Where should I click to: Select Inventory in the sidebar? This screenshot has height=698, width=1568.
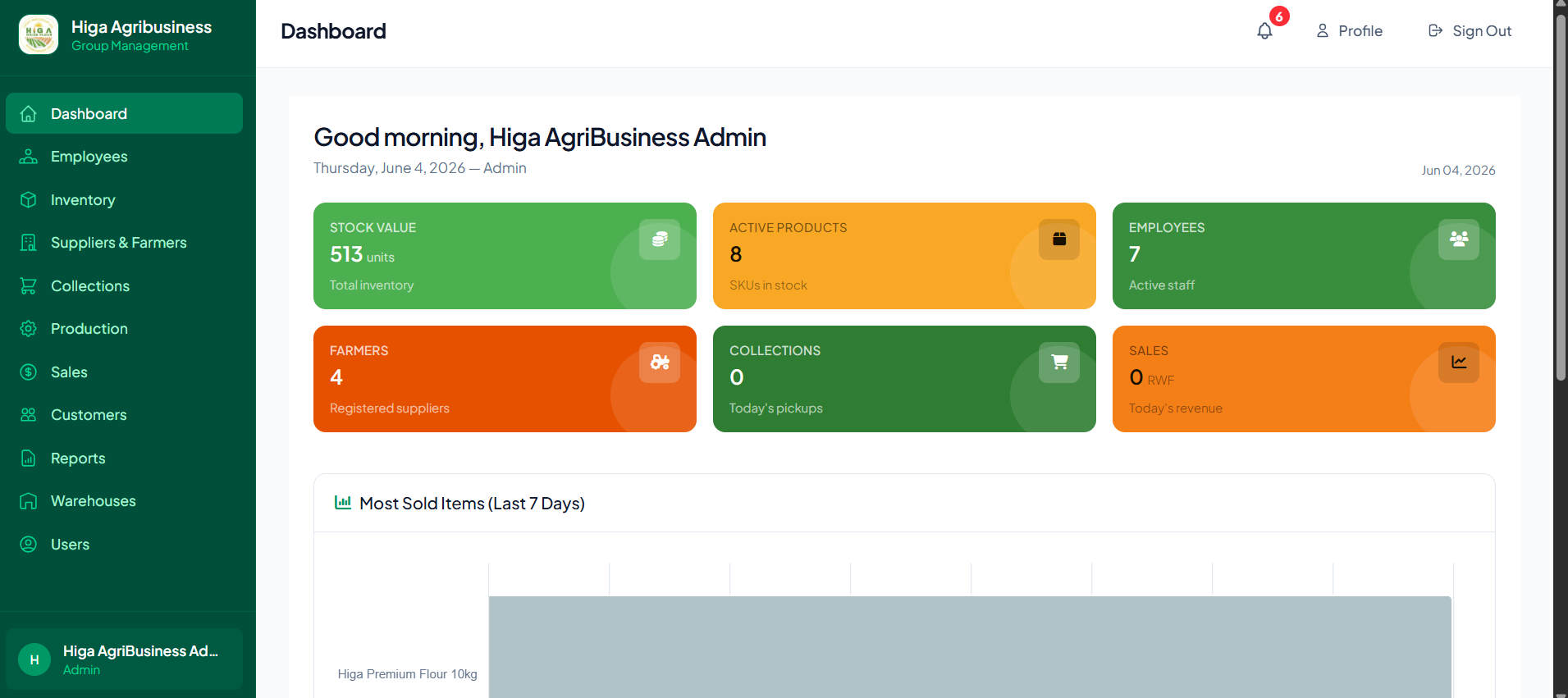point(124,200)
